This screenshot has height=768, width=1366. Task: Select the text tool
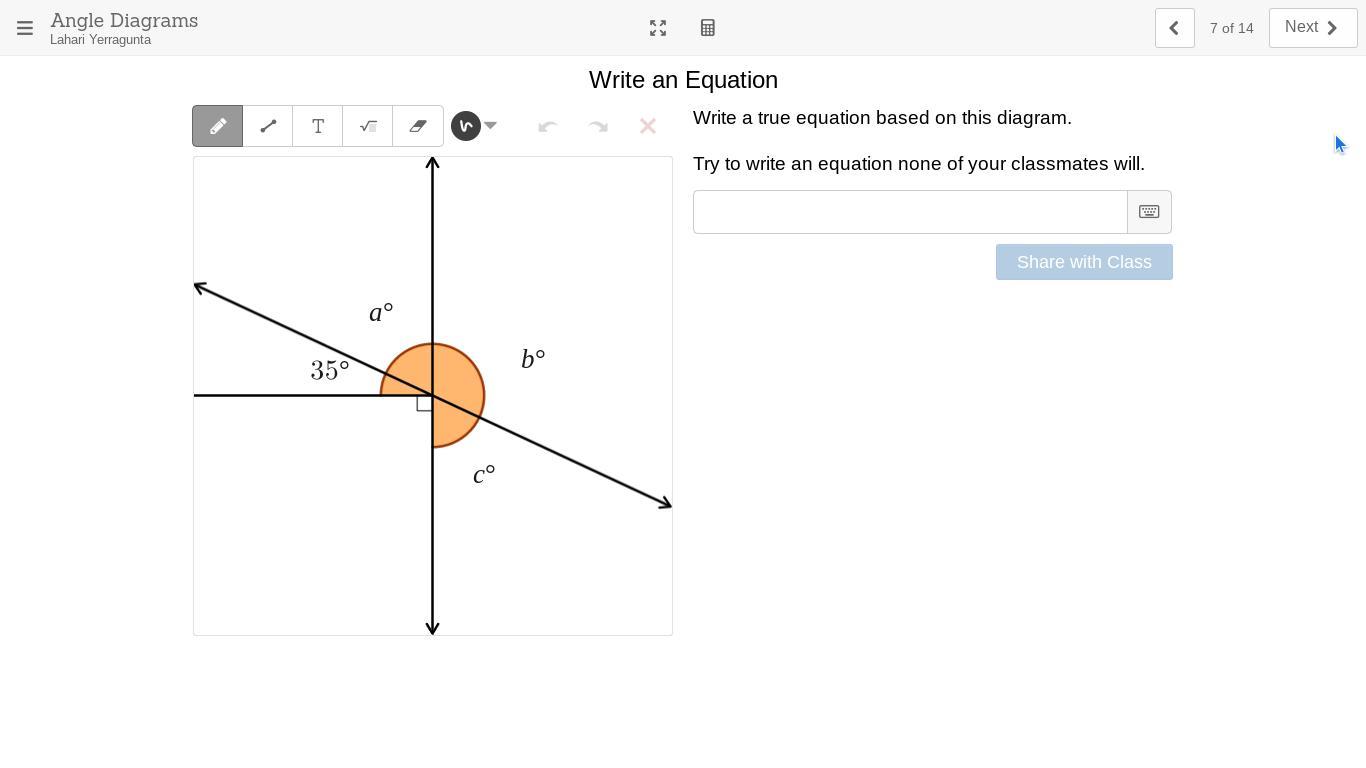[318, 126]
